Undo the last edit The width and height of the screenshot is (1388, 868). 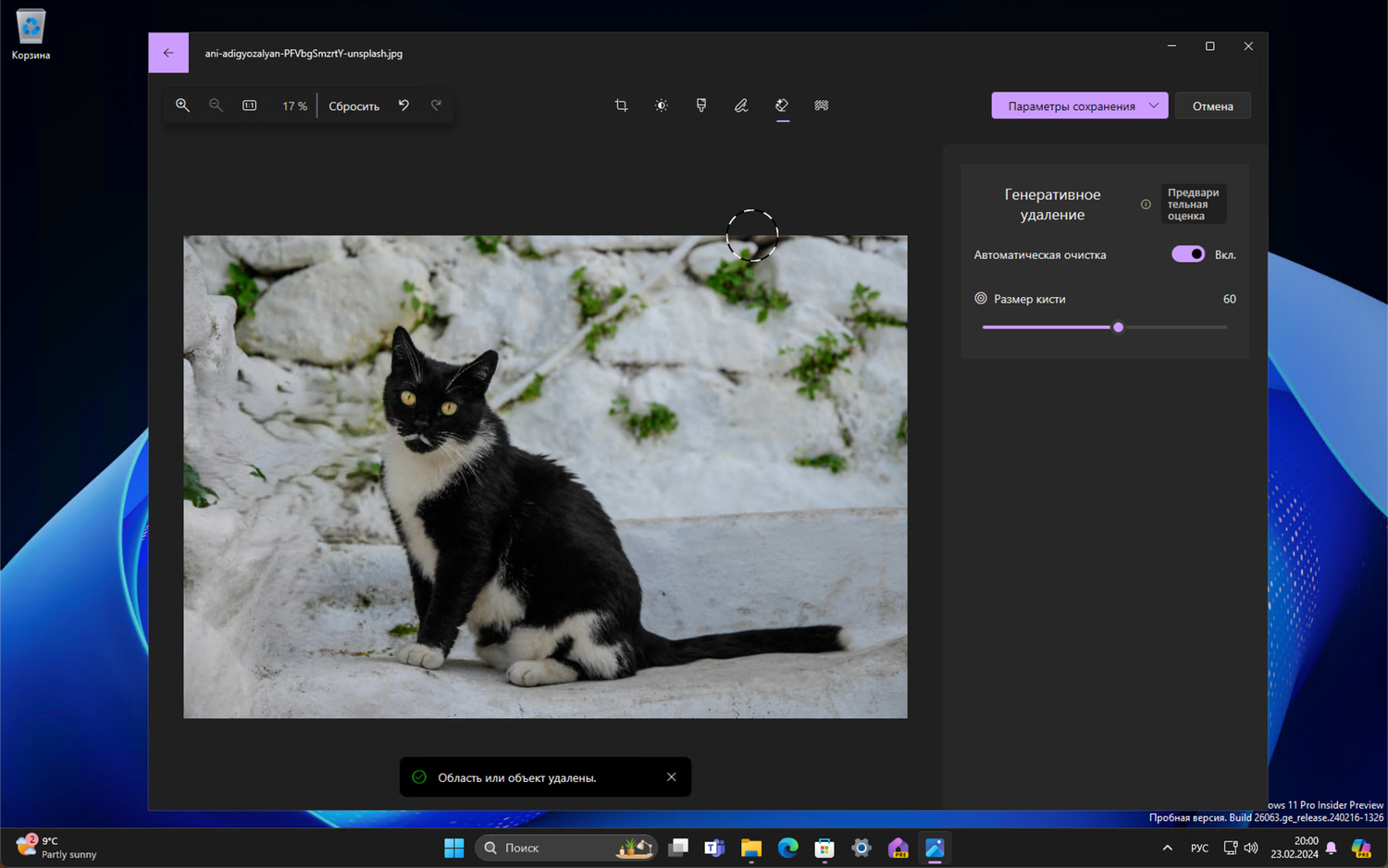403,105
